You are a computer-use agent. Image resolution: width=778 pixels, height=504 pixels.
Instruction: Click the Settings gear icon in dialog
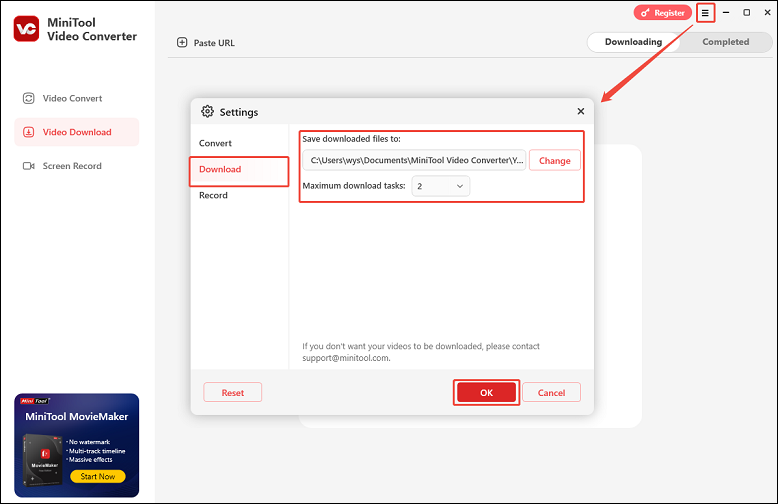tap(207, 112)
